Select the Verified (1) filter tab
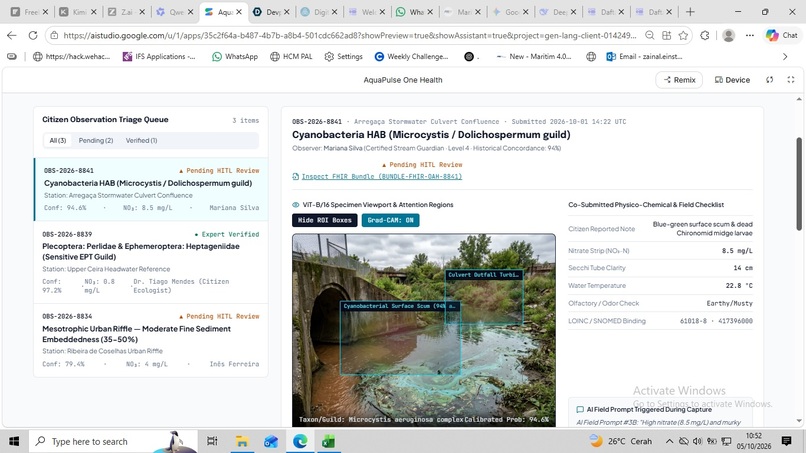 point(141,140)
